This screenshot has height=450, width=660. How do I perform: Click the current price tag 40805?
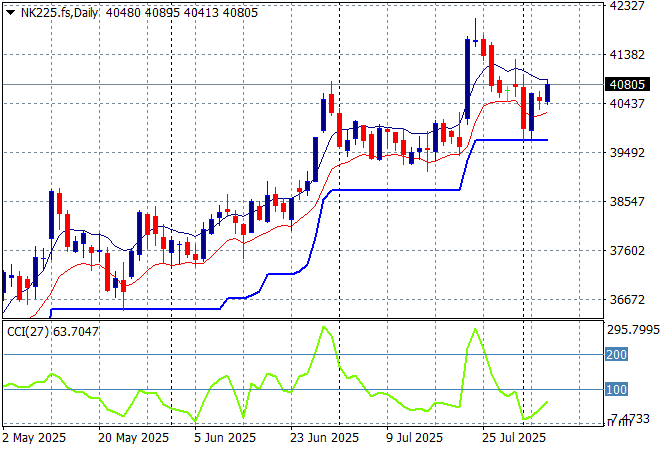(627, 85)
